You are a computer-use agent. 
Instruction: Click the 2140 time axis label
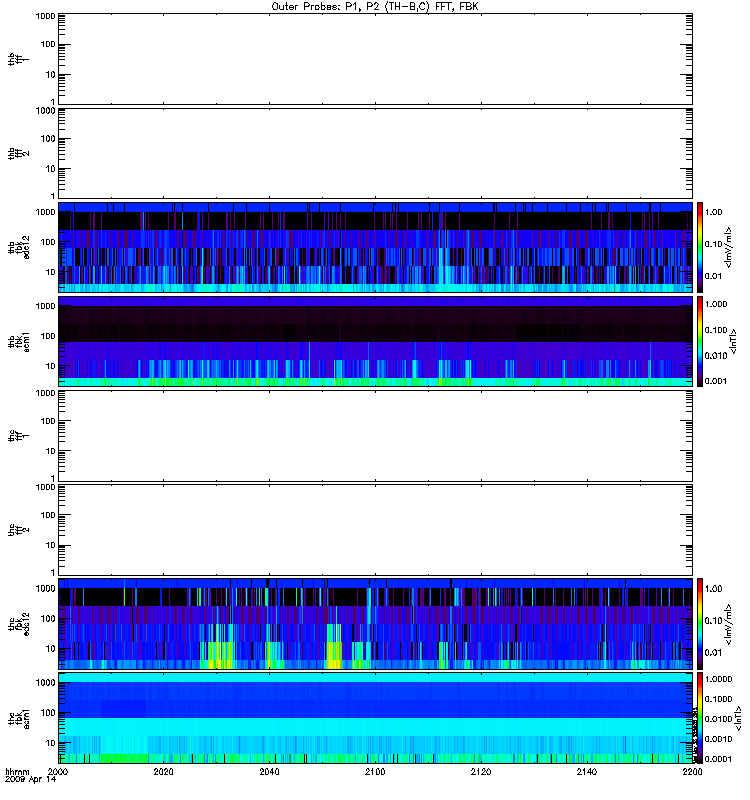587,771
